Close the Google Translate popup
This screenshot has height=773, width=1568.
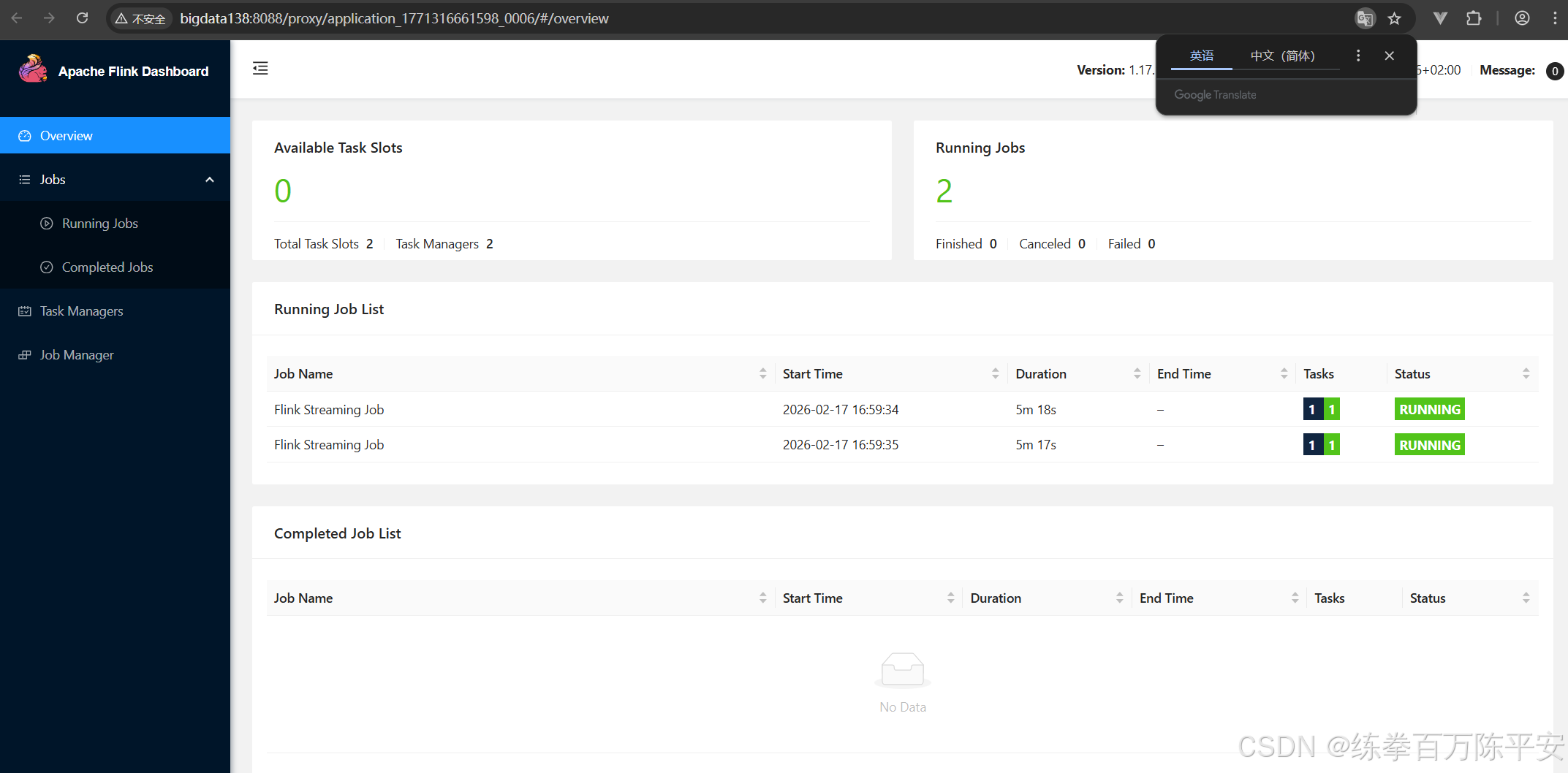pos(1389,56)
